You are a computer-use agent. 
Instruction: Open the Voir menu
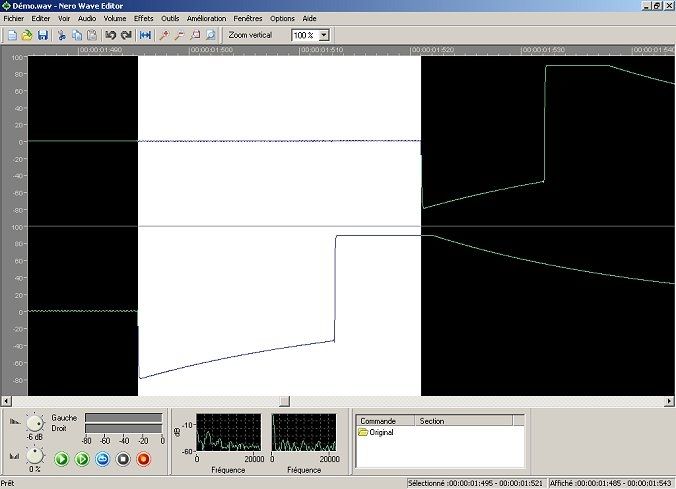pos(64,19)
